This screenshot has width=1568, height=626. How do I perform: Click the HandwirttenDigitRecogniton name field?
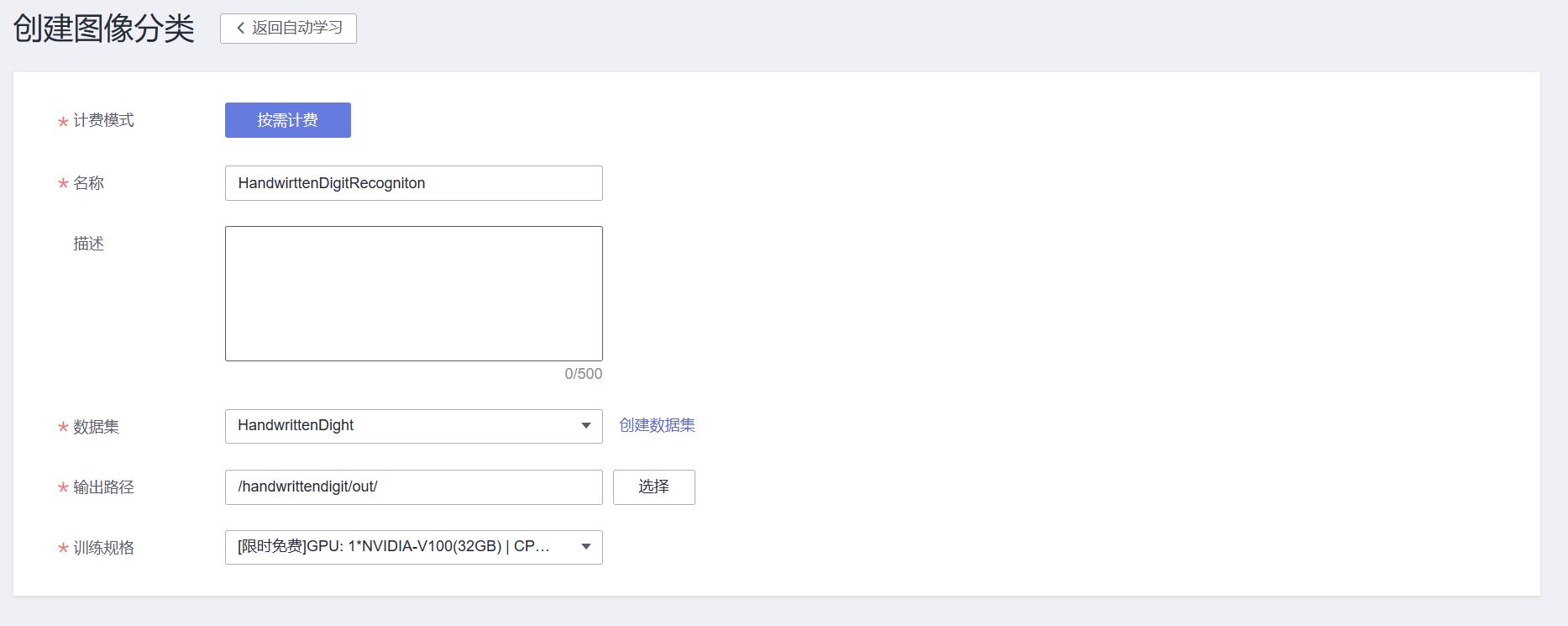(x=412, y=182)
